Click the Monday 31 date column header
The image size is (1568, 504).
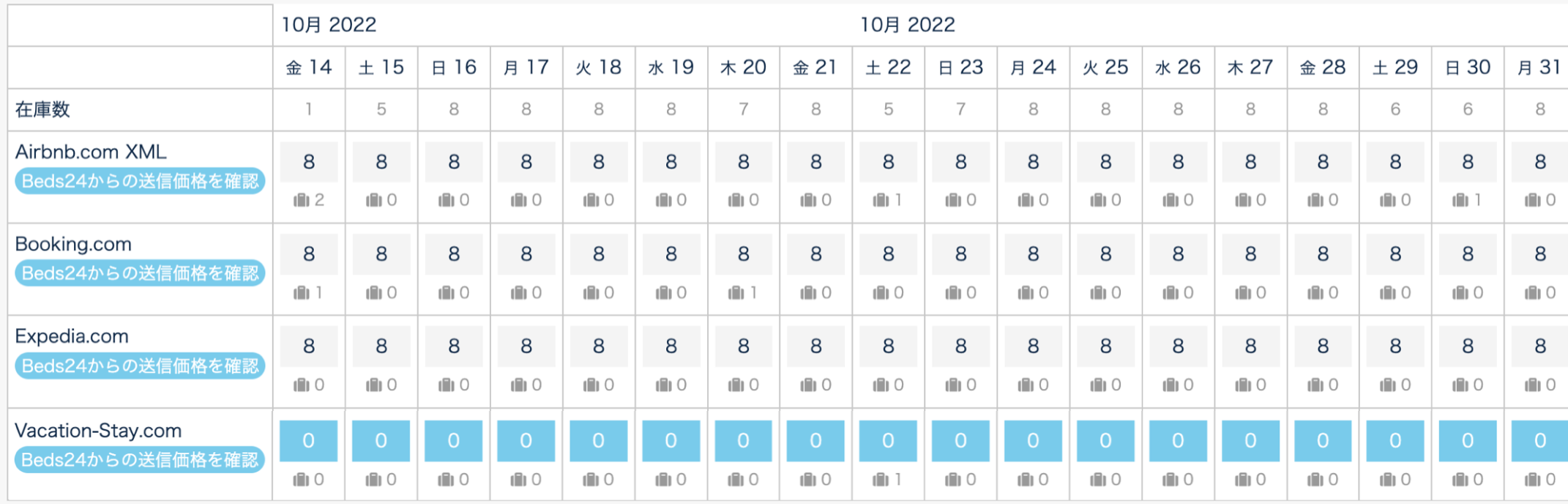point(1539,67)
